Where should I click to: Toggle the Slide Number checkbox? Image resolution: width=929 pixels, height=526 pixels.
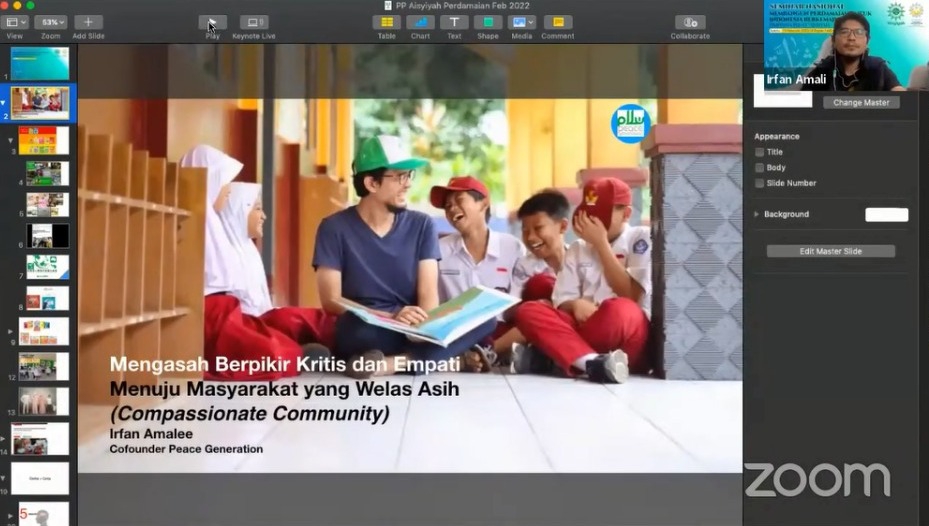[760, 183]
